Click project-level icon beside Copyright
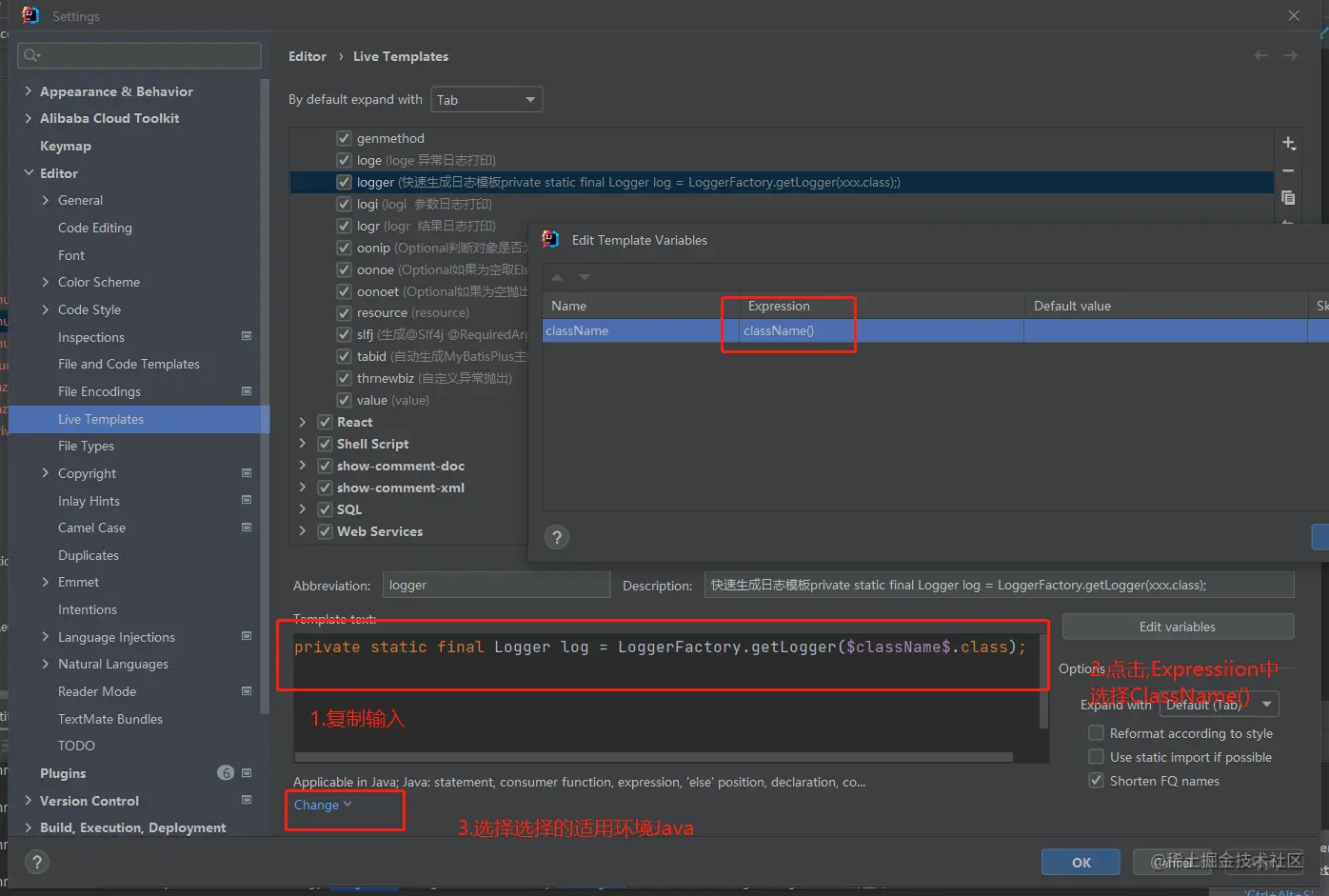 pos(247,472)
